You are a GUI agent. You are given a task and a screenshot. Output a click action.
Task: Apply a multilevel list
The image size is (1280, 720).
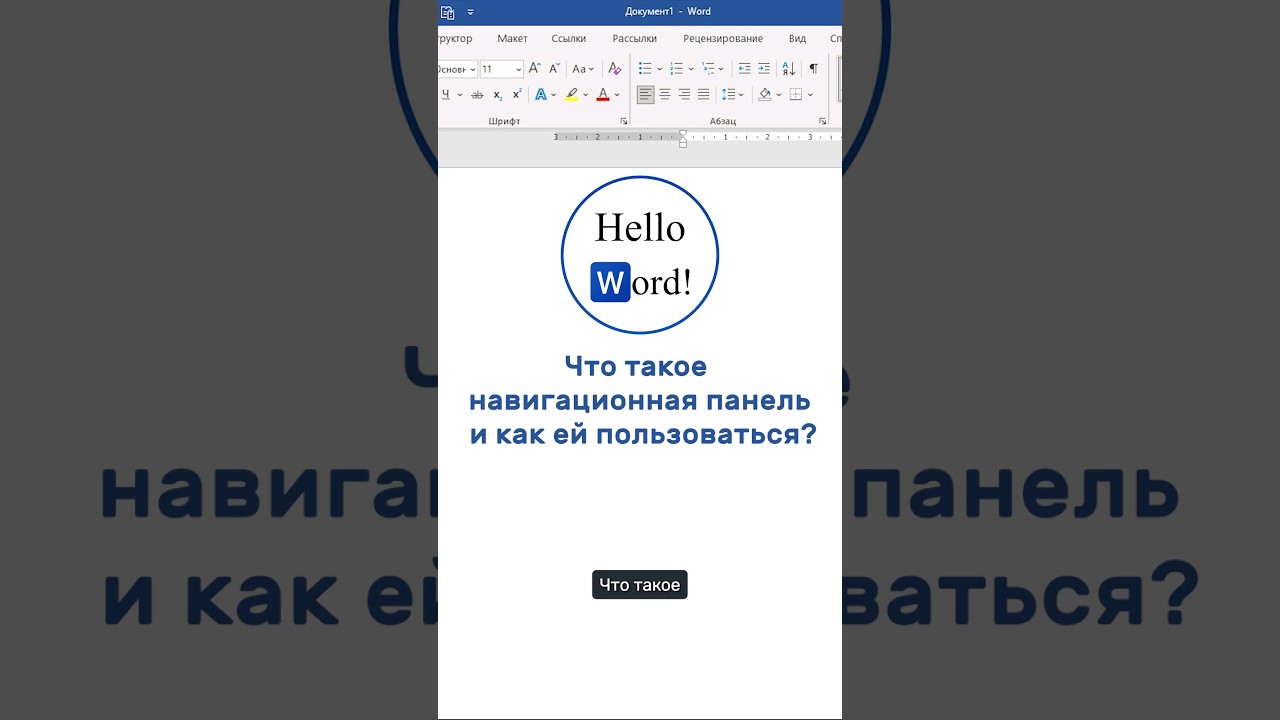(x=708, y=69)
